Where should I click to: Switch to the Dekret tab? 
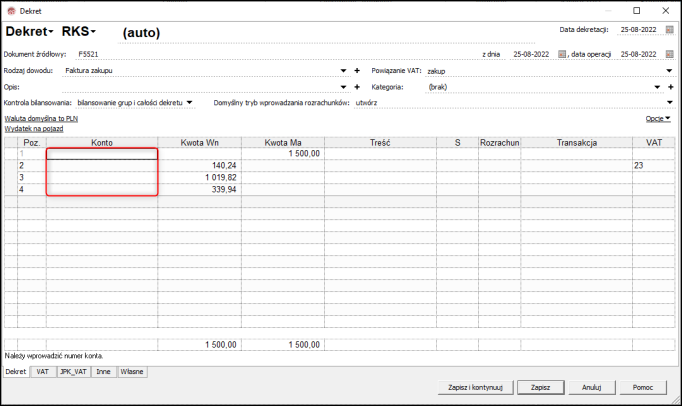point(16,372)
